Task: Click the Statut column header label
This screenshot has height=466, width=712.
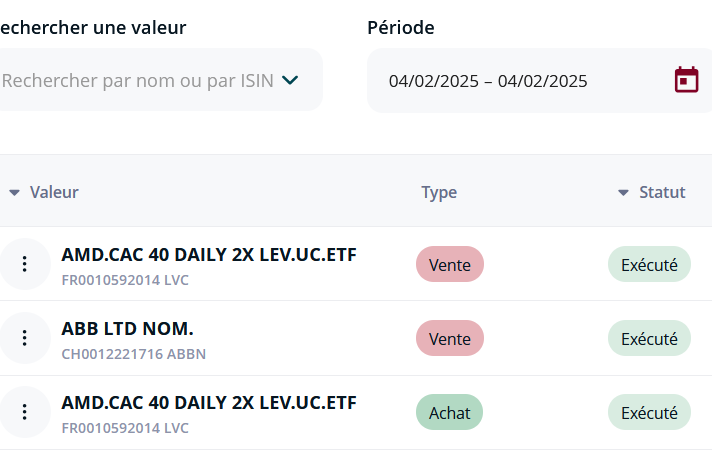Action: coord(662,192)
